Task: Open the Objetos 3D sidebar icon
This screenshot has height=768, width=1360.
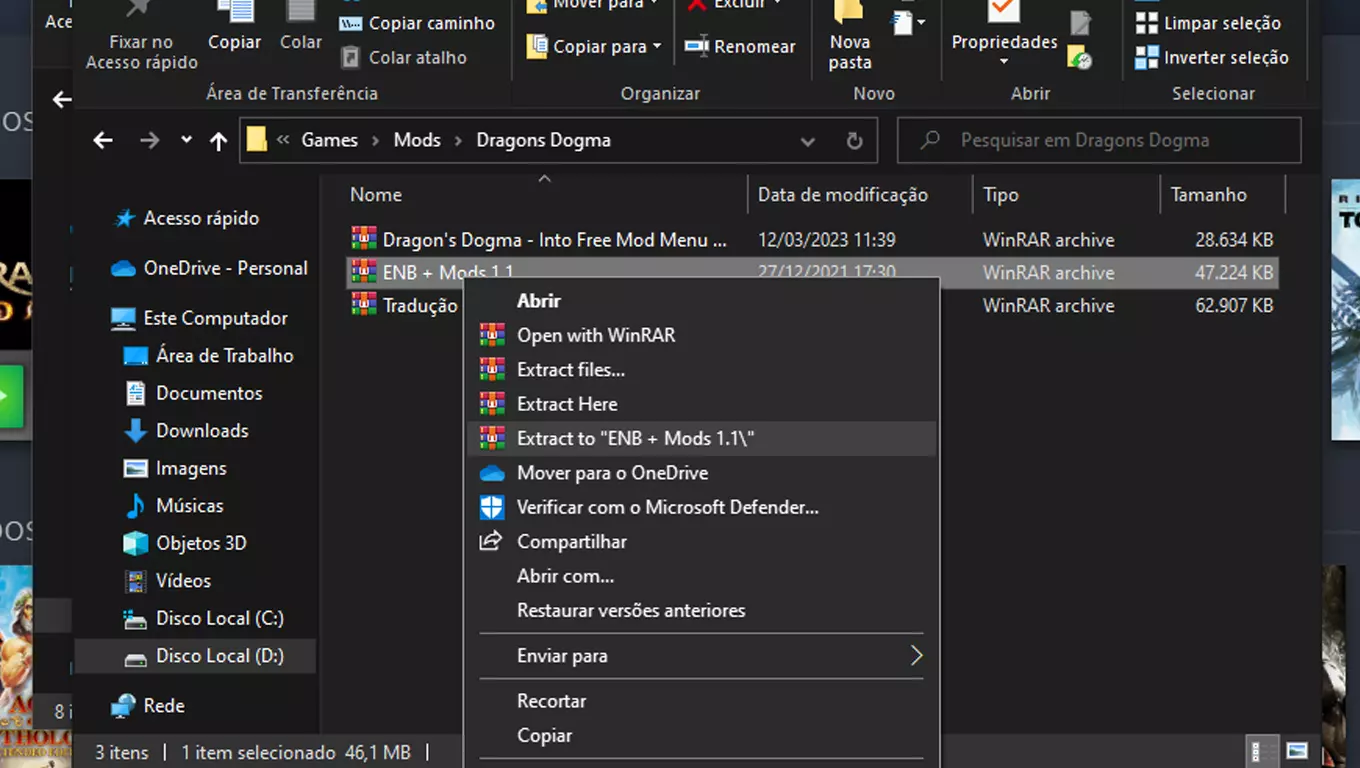Action: (135, 543)
